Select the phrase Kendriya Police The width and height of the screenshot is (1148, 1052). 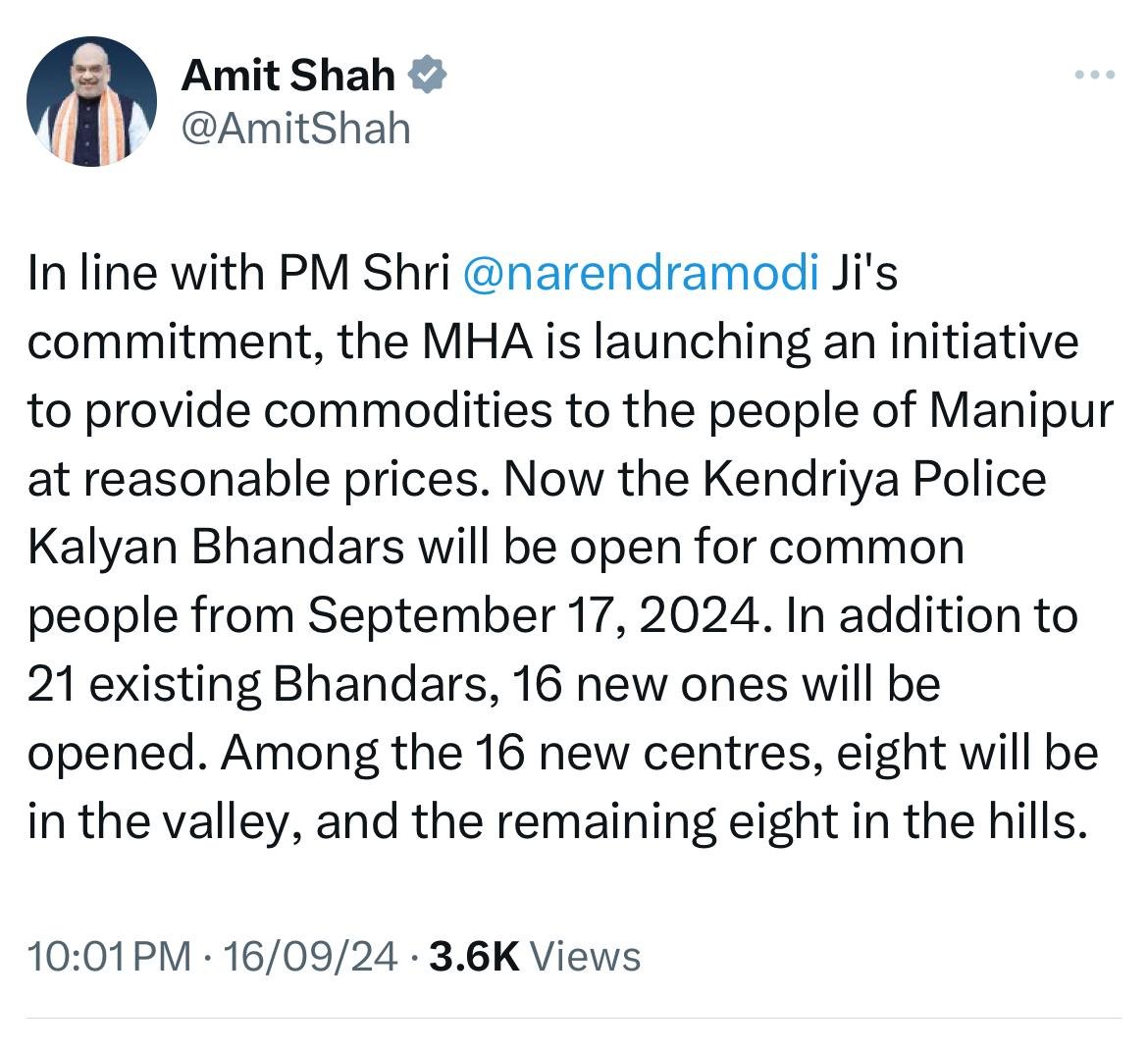tap(875, 480)
